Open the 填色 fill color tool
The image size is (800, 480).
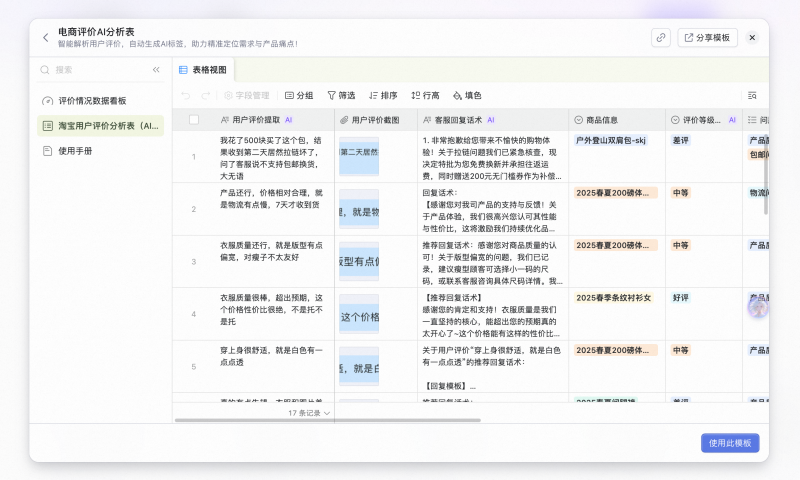tap(467, 96)
